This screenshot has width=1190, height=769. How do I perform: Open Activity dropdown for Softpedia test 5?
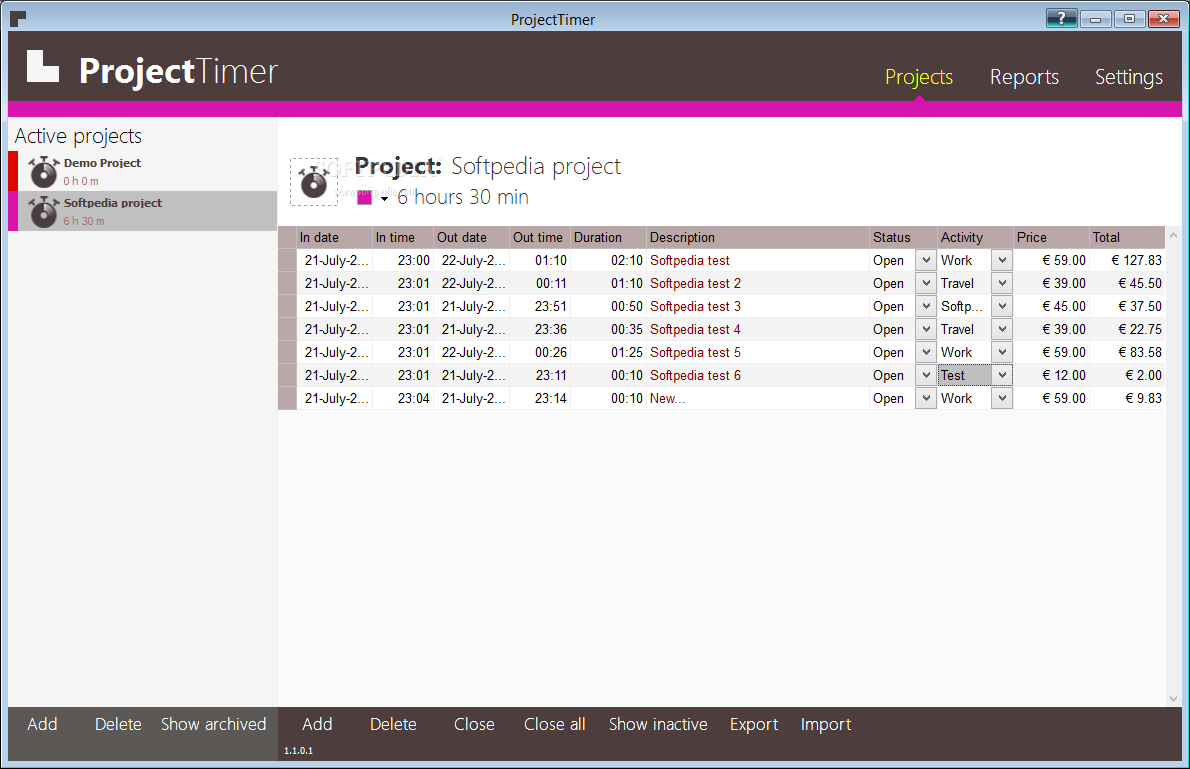(1002, 352)
